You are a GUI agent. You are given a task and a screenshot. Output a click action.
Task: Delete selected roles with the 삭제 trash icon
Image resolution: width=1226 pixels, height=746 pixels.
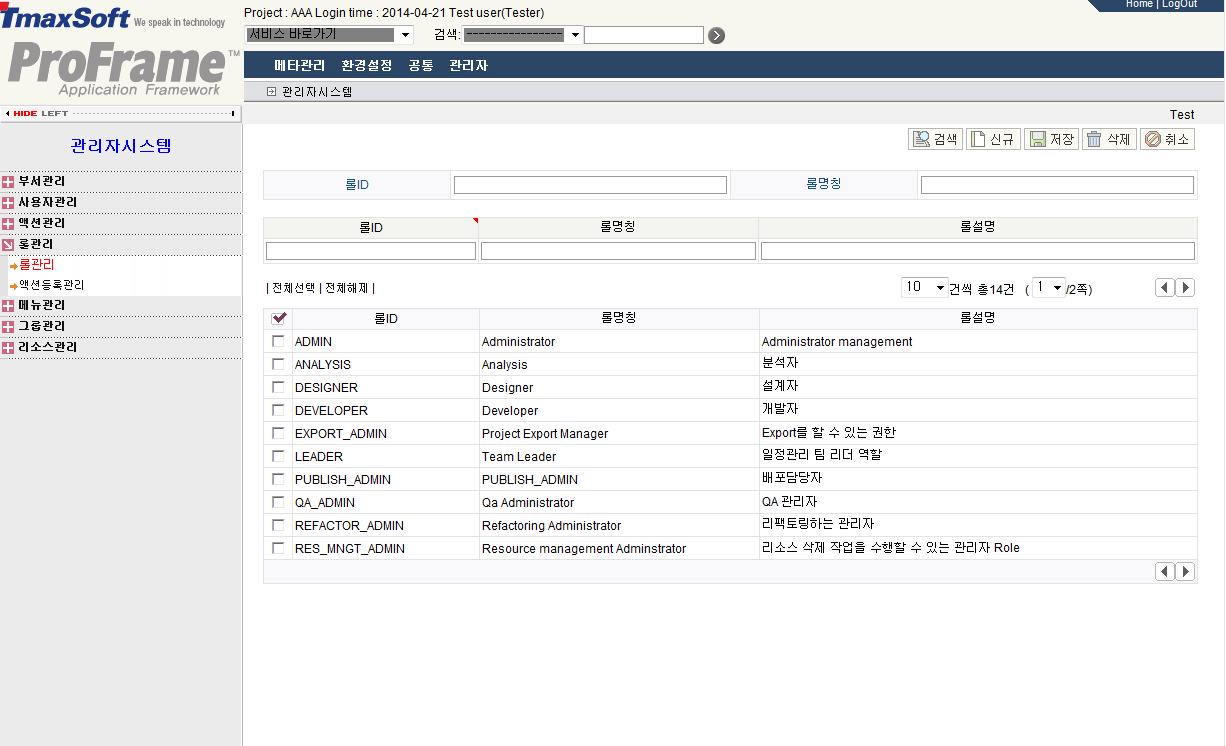pos(1109,139)
